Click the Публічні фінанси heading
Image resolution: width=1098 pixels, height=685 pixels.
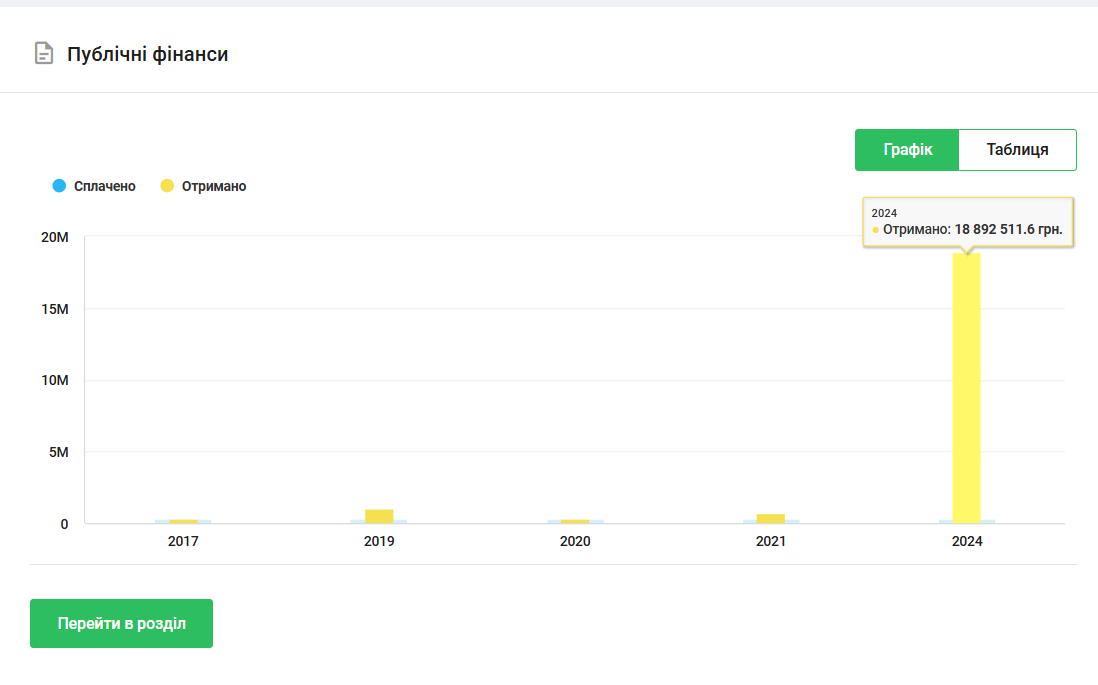click(148, 54)
